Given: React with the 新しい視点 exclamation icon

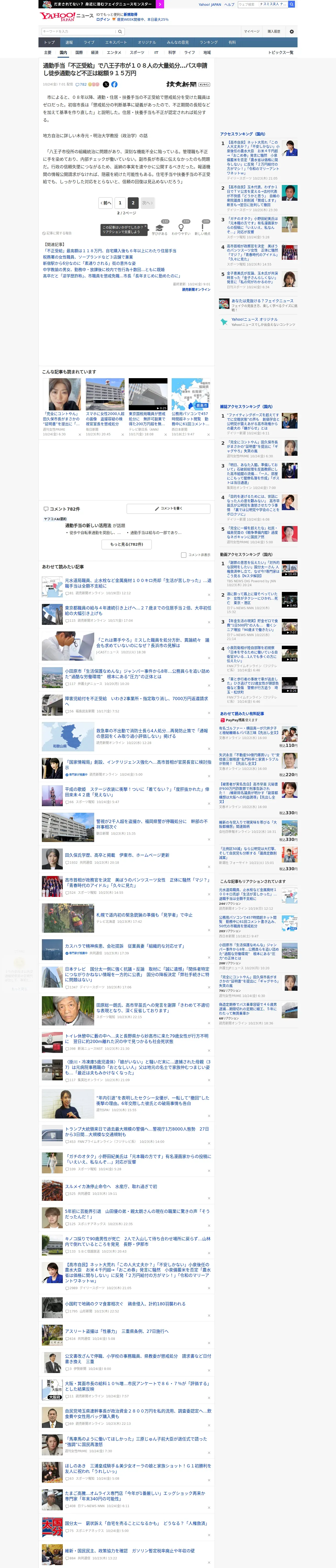Looking at the screenshot, I should 203,227.
